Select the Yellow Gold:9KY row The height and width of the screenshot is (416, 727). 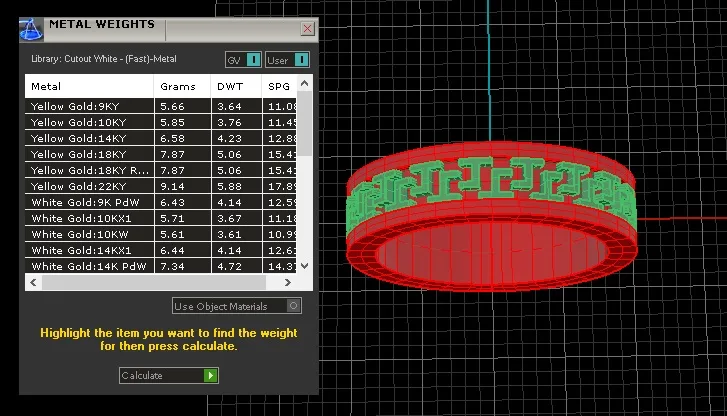click(x=160, y=106)
